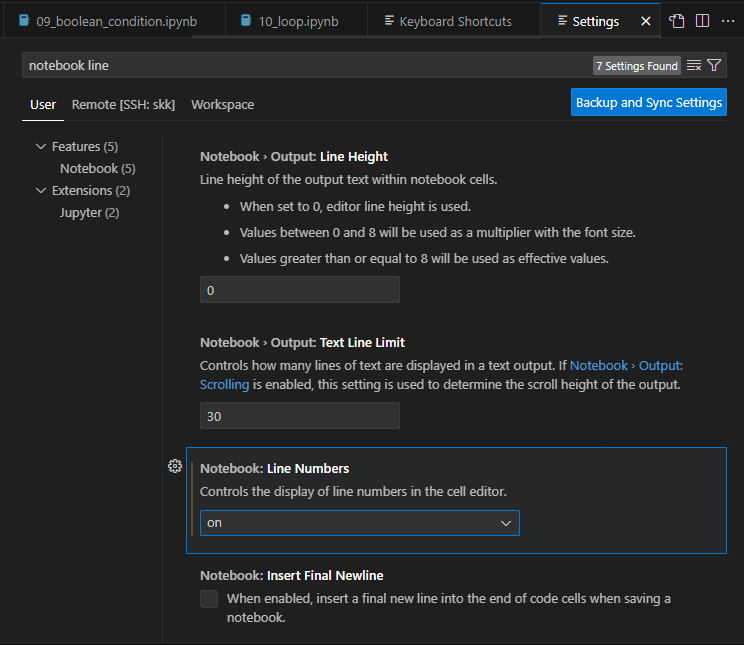Open the More Actions ellipsis menu
Viewport: 744px width, 645px height.
pos(728,21)
